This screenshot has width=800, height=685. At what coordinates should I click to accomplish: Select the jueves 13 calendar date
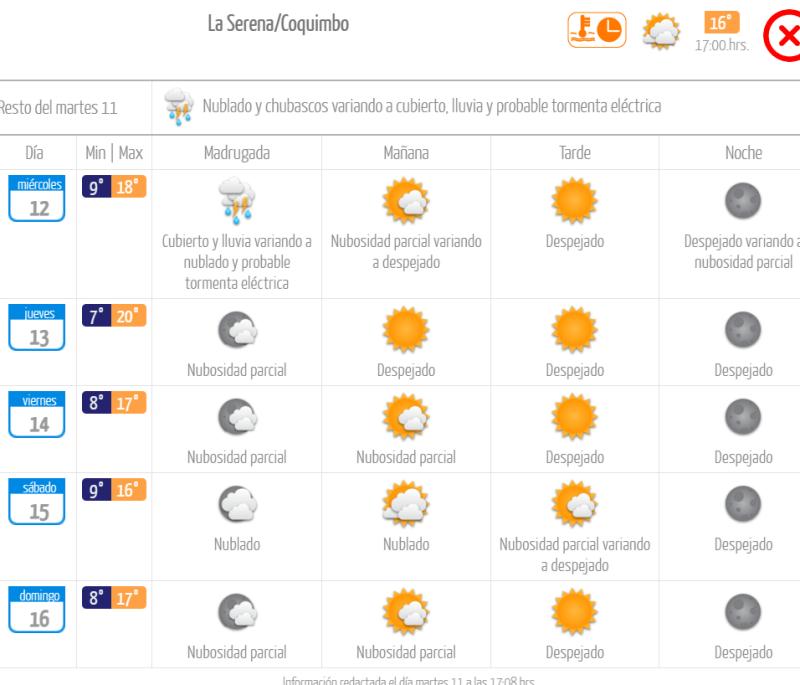pyautogui.click(x=39, y=329)
